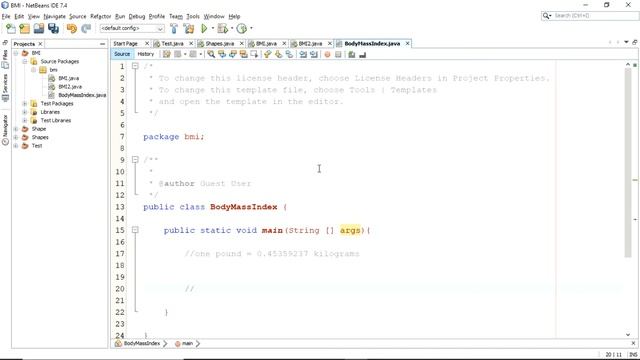Clean and Build the project

pos(189,29)
